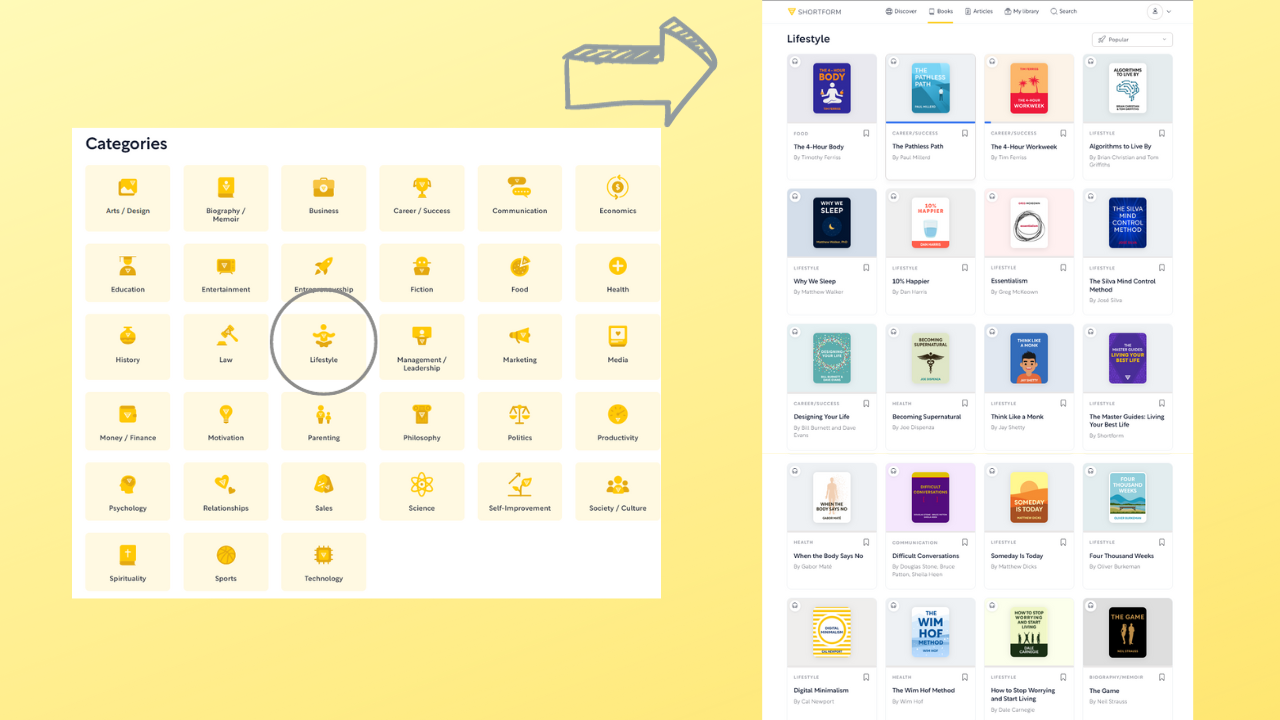Click the Shortform logo in header

[814, 12]
